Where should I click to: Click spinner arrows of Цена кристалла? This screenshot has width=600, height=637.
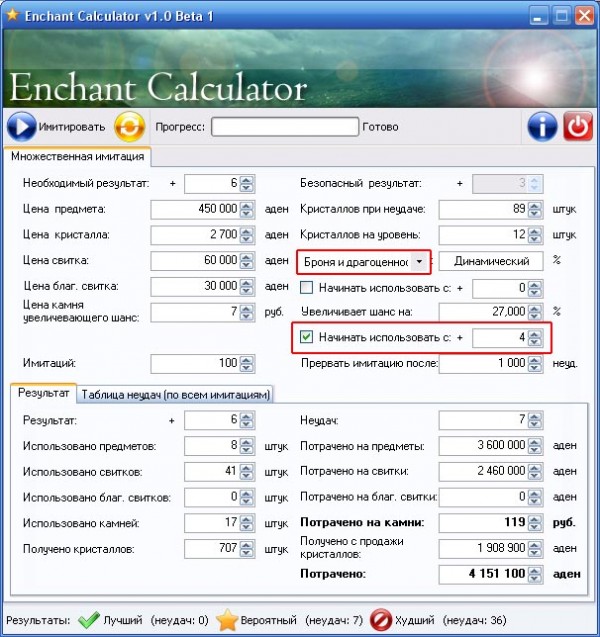tap(247, 235)
